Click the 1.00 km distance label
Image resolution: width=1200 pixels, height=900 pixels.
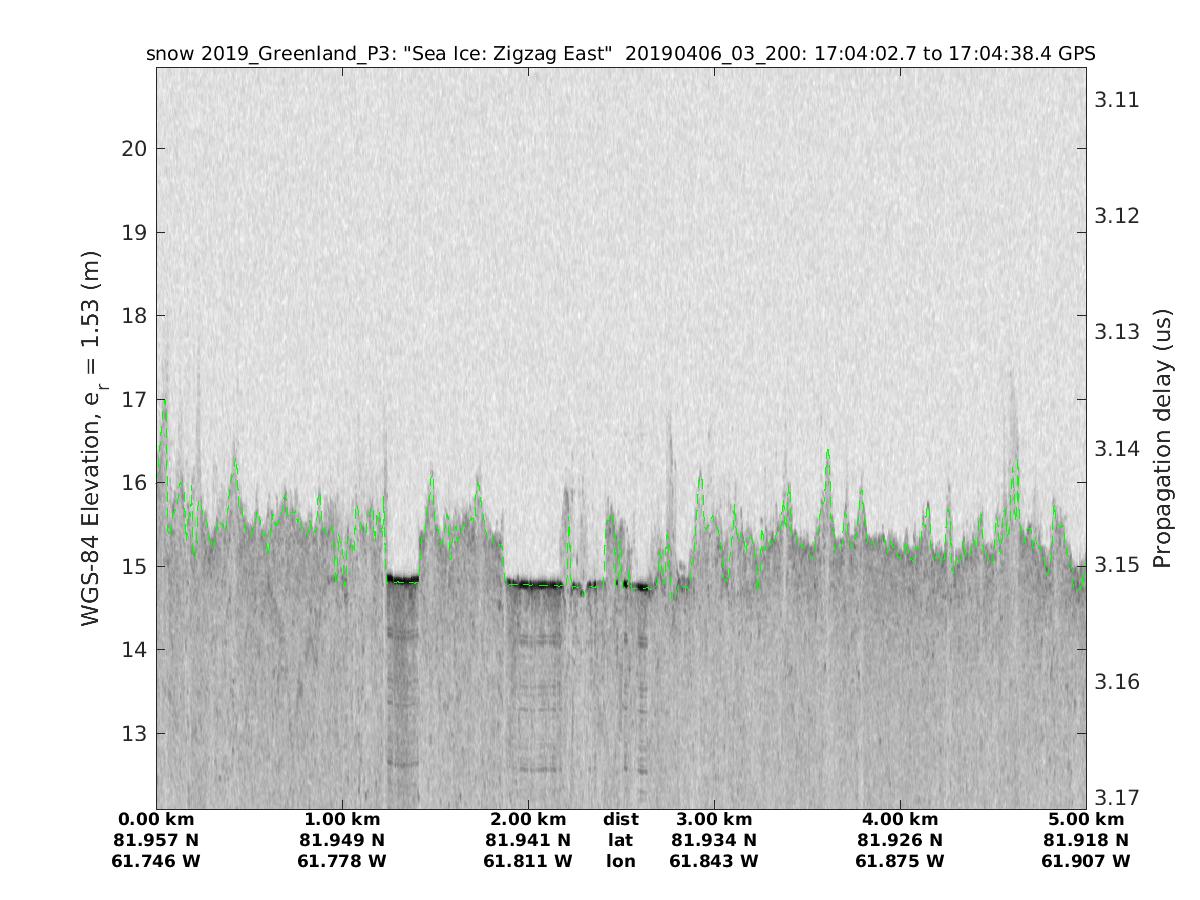342,820
